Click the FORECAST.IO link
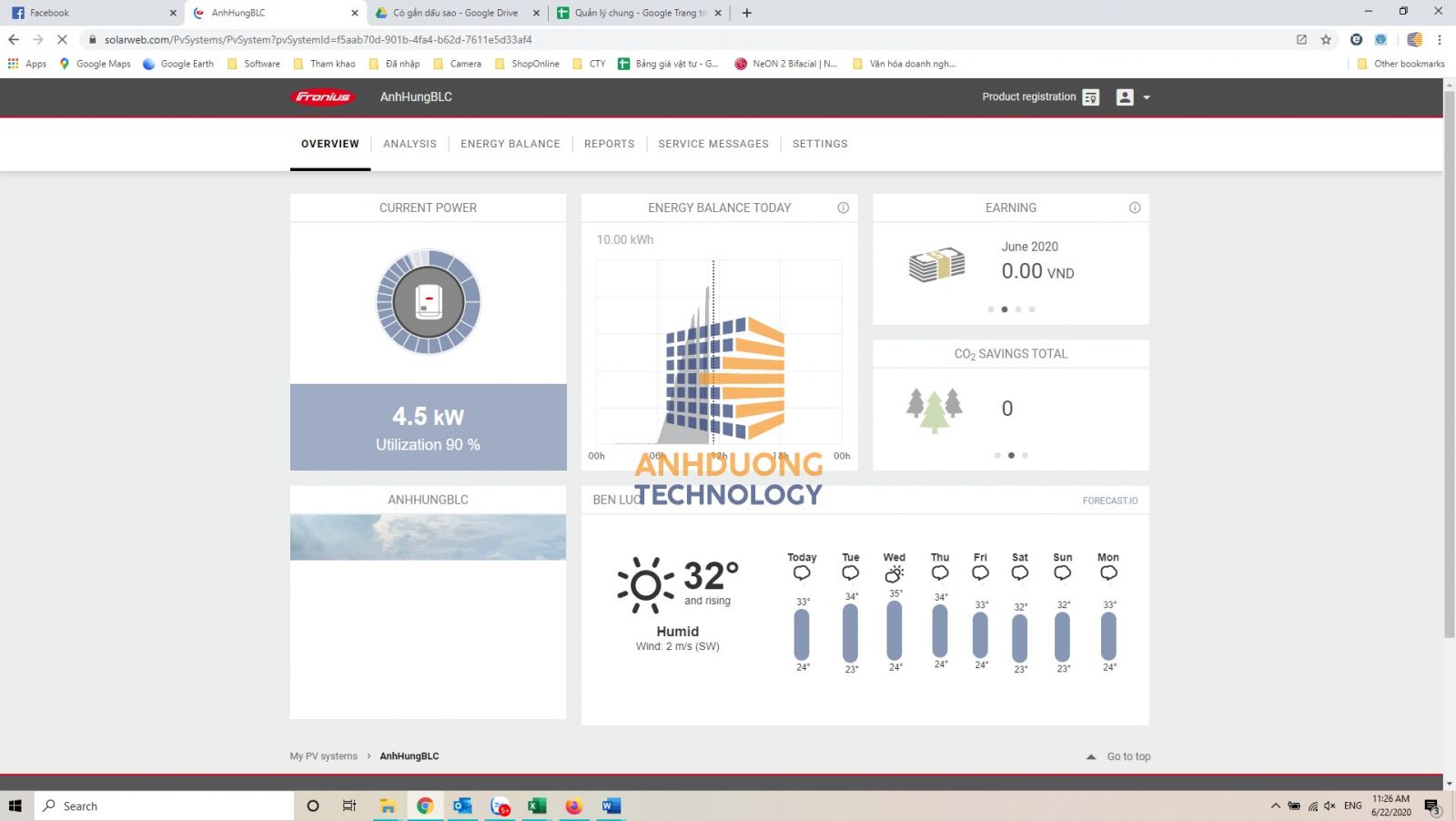The height and width of the screenshot is (821, 1456). click(x=1109, y=501)
